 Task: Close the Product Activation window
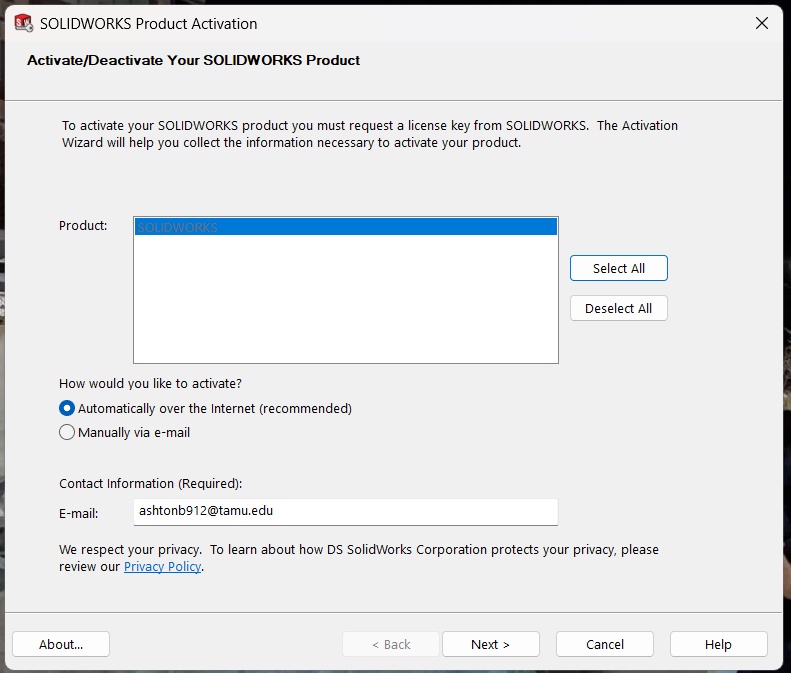click(x=762, y=23)
